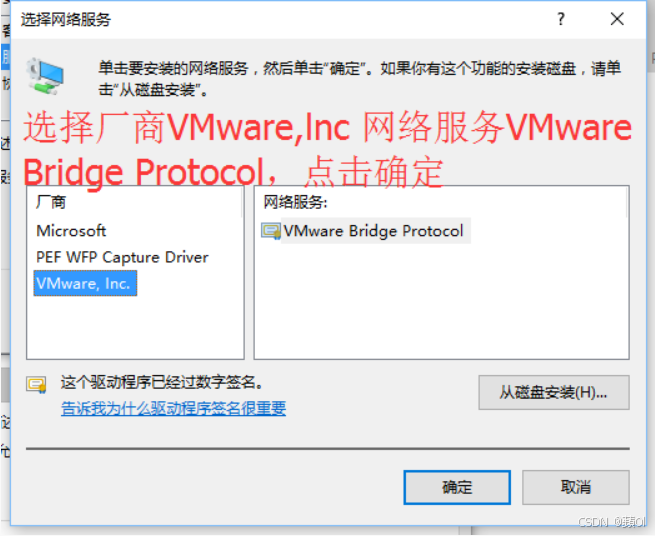Click the 网络服务 column header
Image resolution: width=655 pixels, height=536 pixels.
pyautogui.click(x=295, y=202)
